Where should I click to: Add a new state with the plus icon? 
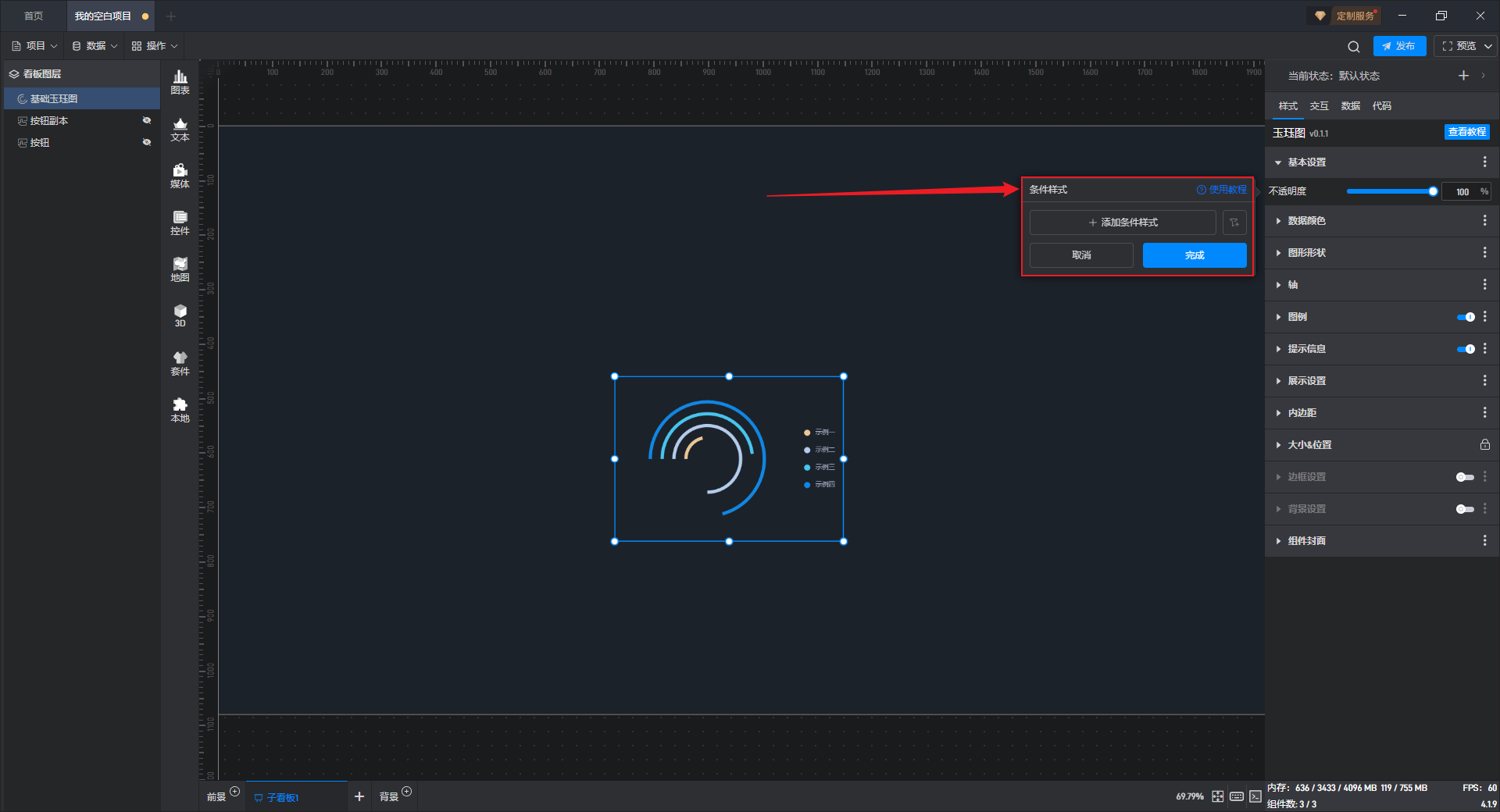1463,76
